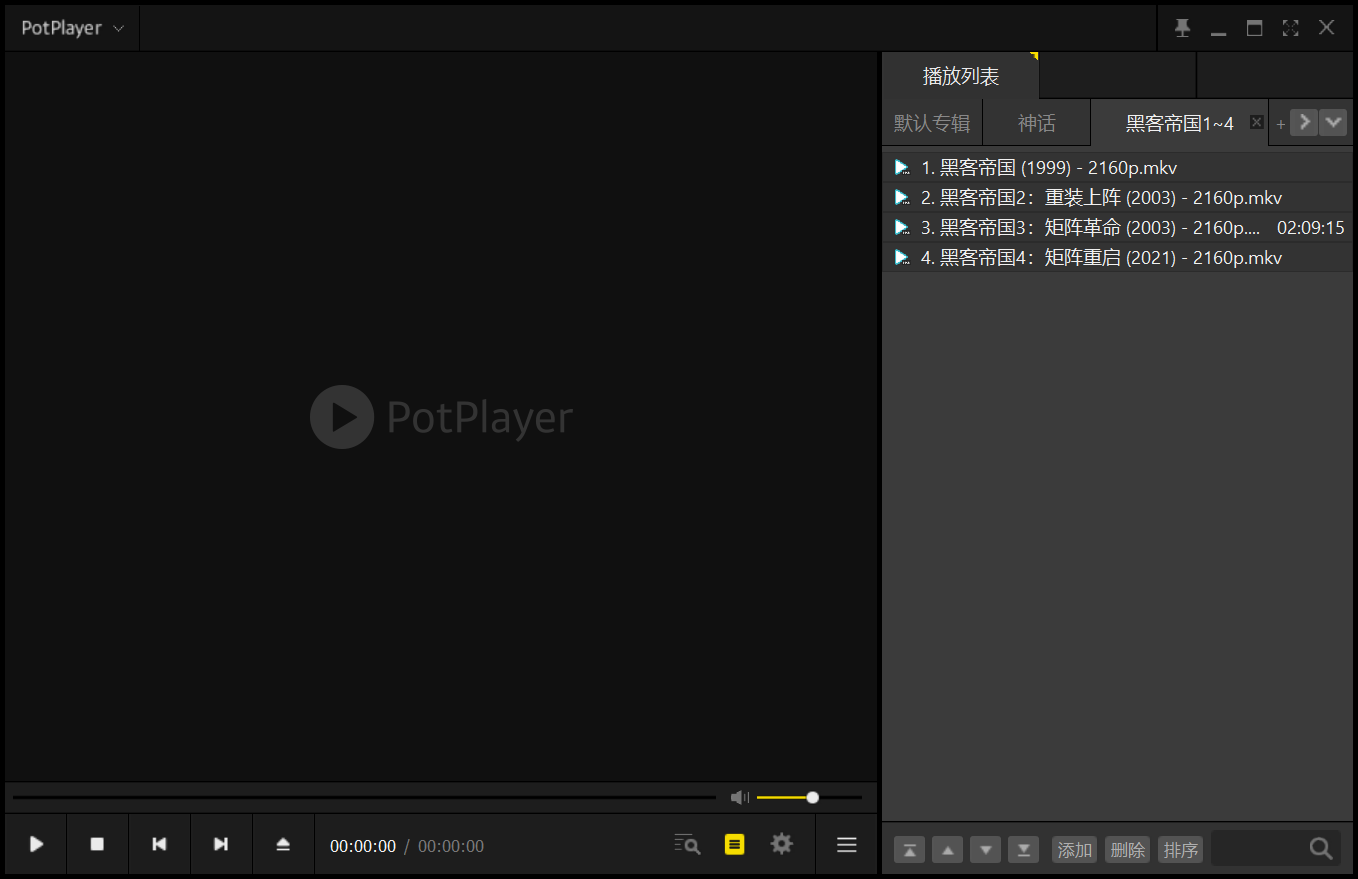Click the eject/open file icon
Image resolution: width=1358 pixels, height=879 pixels.
[x=283, y=845]
